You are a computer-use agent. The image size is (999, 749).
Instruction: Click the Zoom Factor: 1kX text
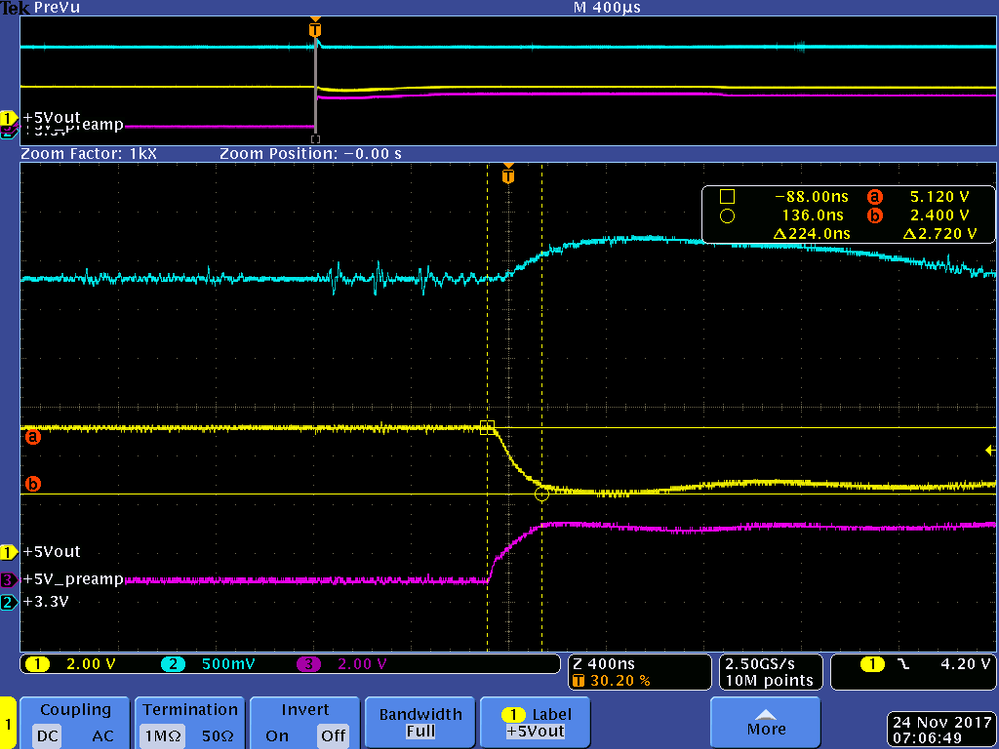(88, 153)
